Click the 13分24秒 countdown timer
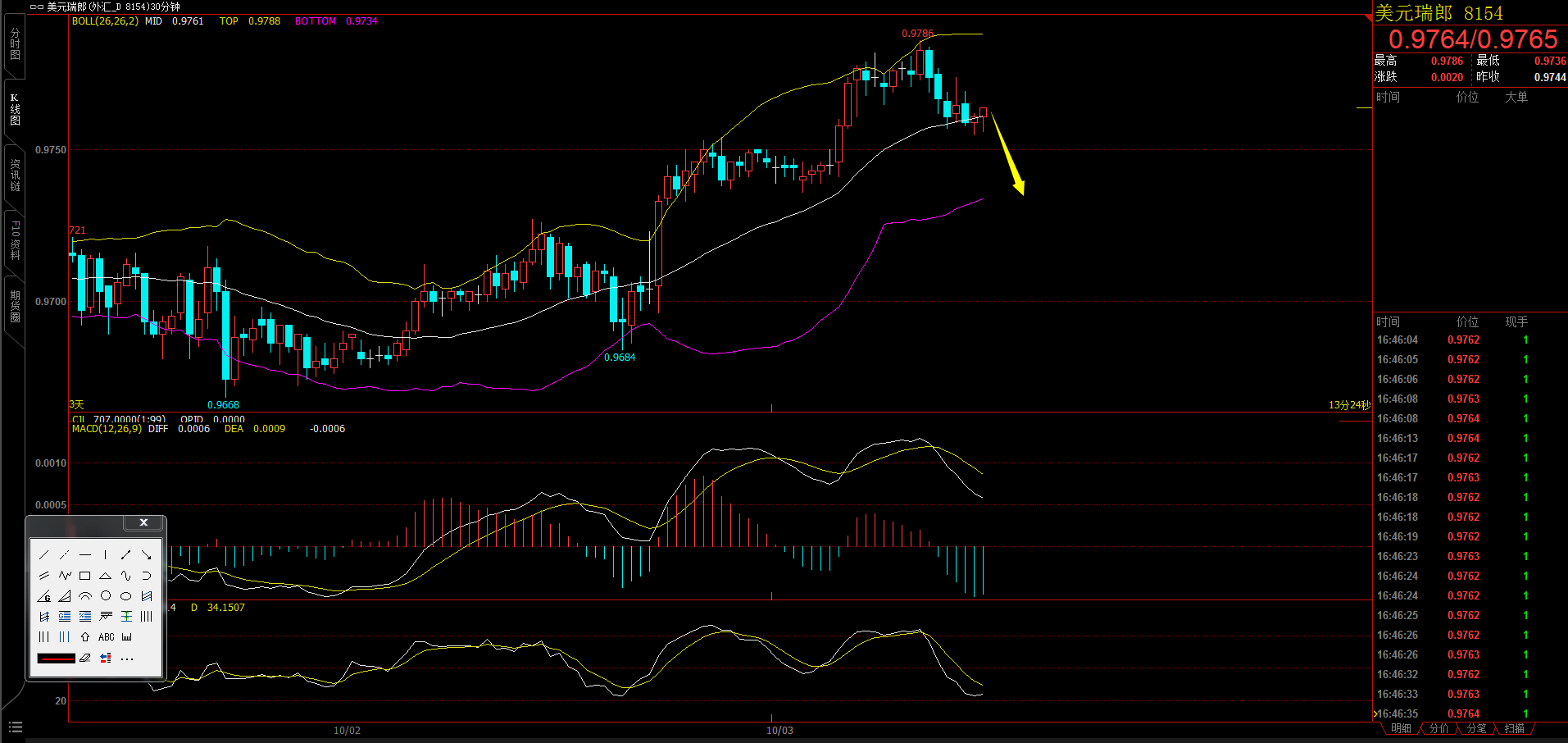This screenshot has width=1568, height=743. (1349, 405)
